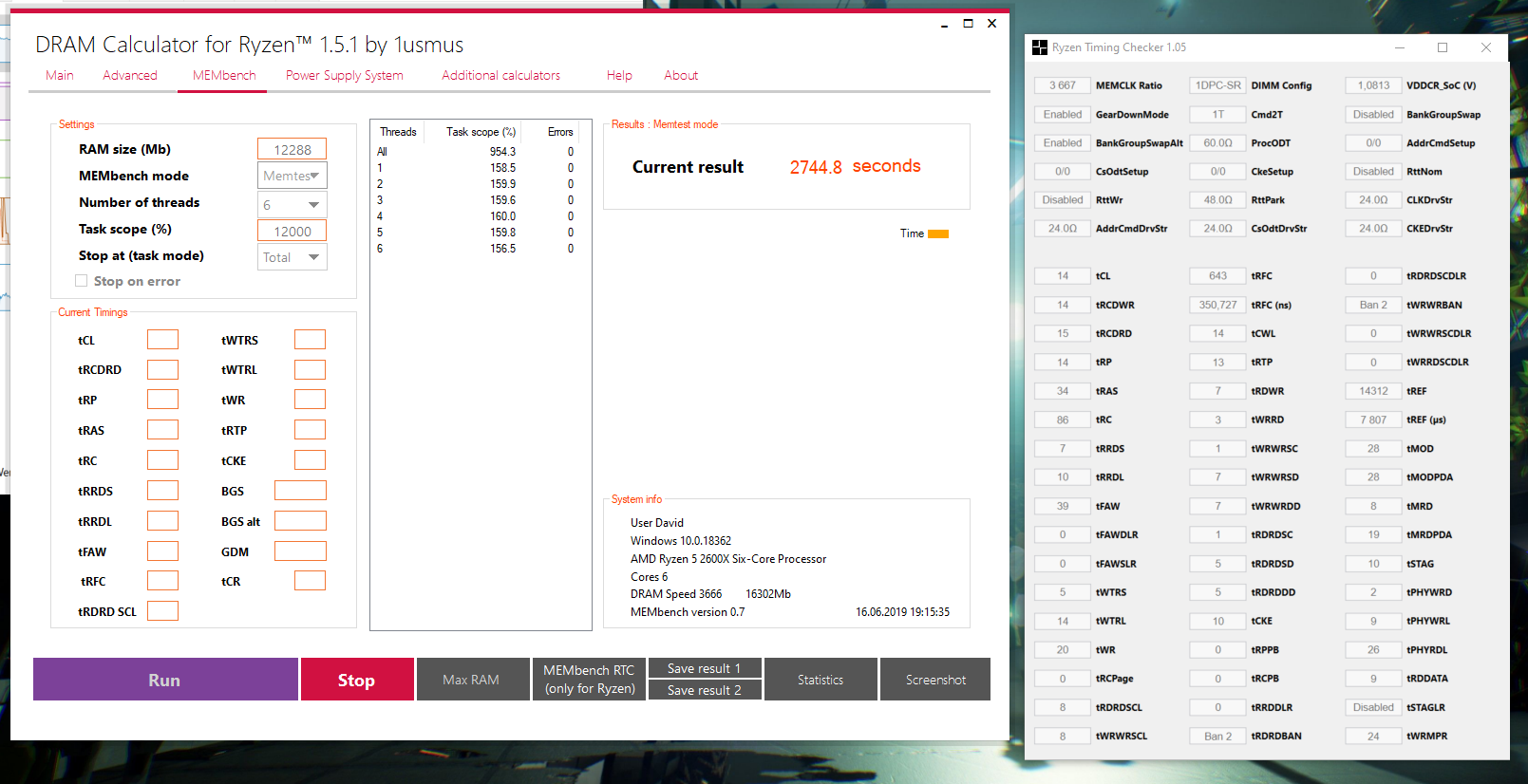The image size is (1528, 784).
Task: Click the tRFC (ns) value 350,727
Action: [1218, 305]
